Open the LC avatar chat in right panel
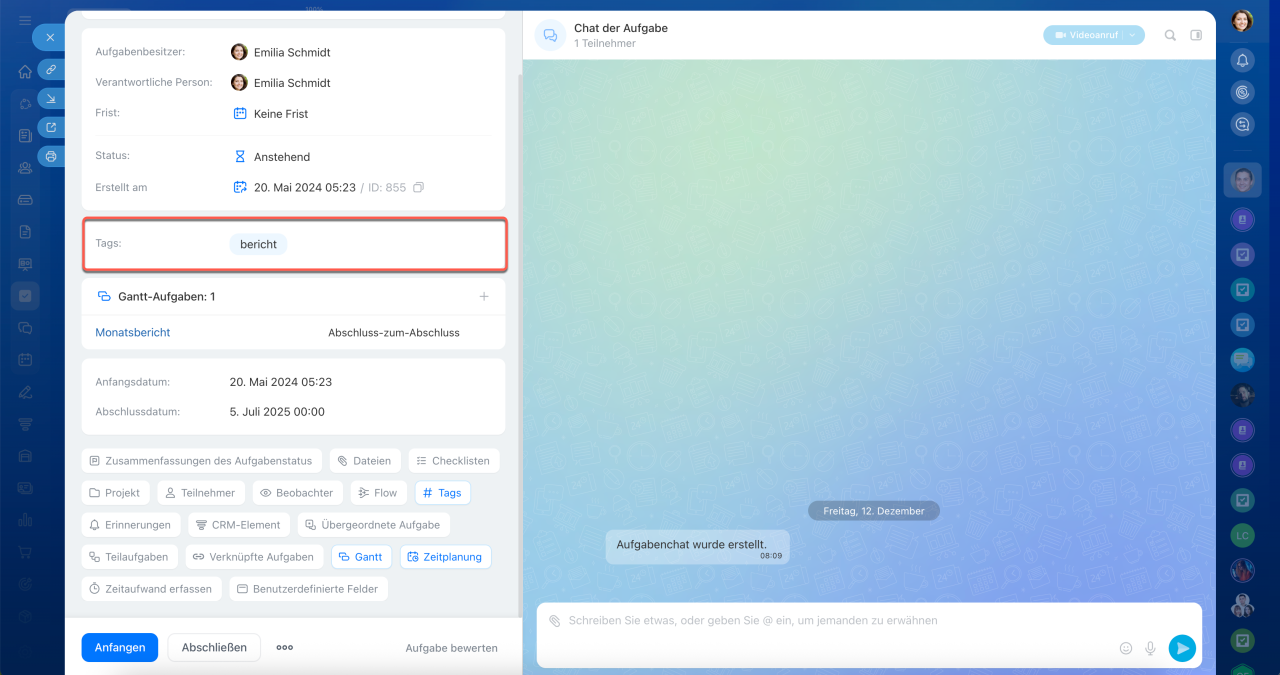1280x675 pixels. 1242,536
